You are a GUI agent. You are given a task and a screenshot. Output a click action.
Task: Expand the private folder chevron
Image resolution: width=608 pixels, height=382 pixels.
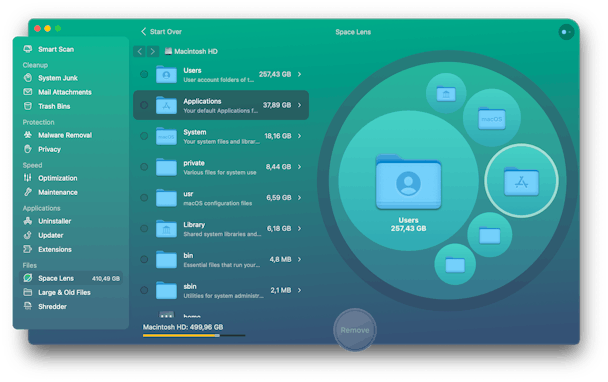tap(299, 167)
